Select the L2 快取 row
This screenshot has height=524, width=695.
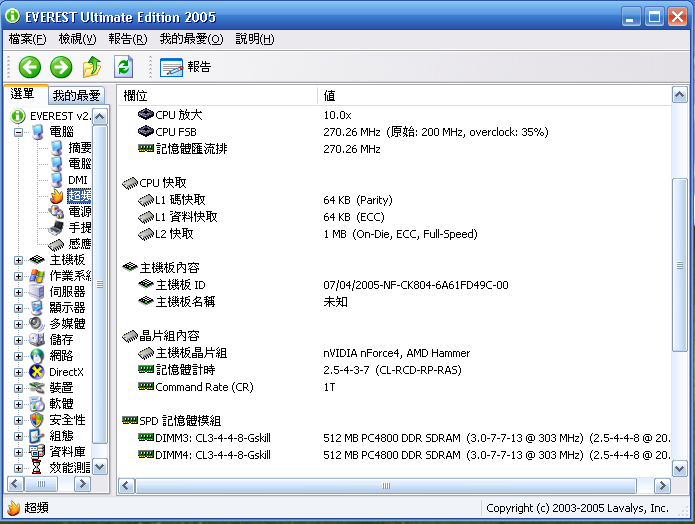point(394,234)
